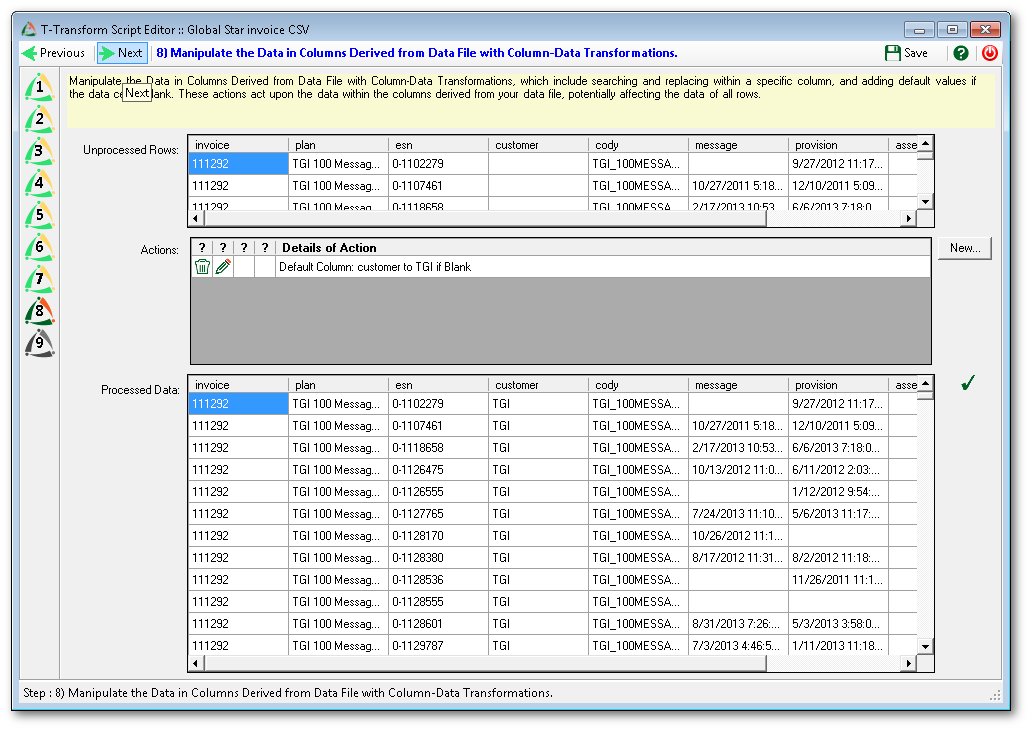Edit the Default Column action with pencil icon
Image resolution: width=1030 pixels, height=730 pixels.
[223, 267]
